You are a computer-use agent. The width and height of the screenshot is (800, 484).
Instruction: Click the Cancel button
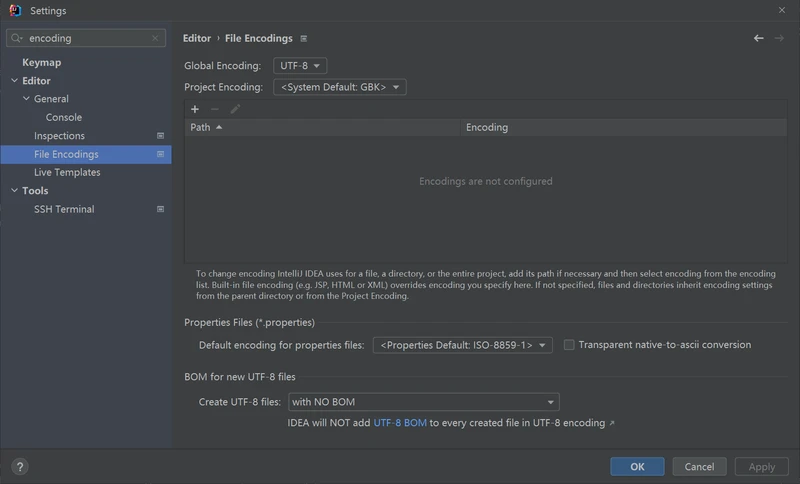click(699, 466)
